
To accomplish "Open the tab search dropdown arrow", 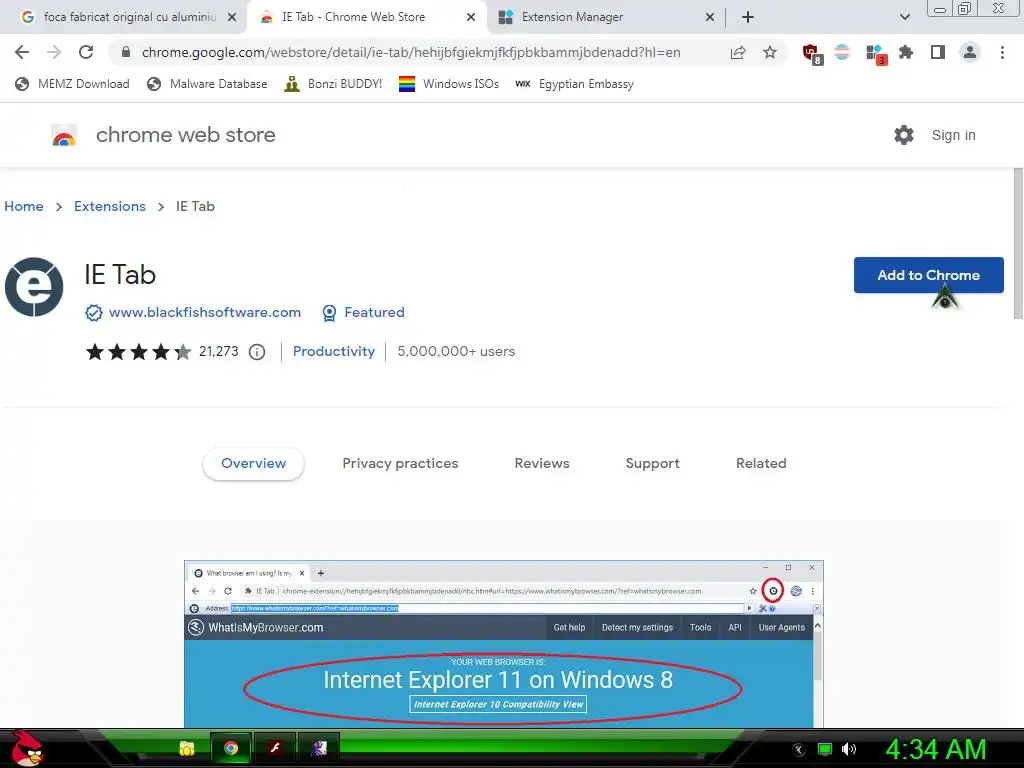I will pyautogui.click(x=904, y=17).
